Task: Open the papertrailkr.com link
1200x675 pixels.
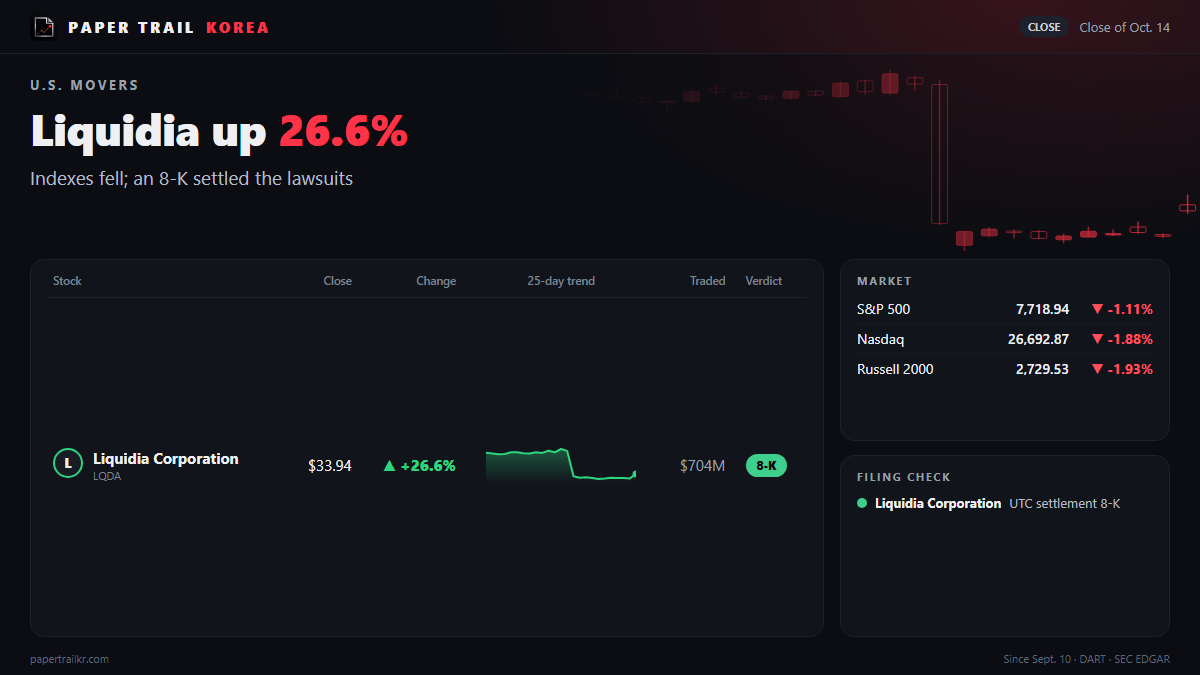Action: (x=70, y=659)
